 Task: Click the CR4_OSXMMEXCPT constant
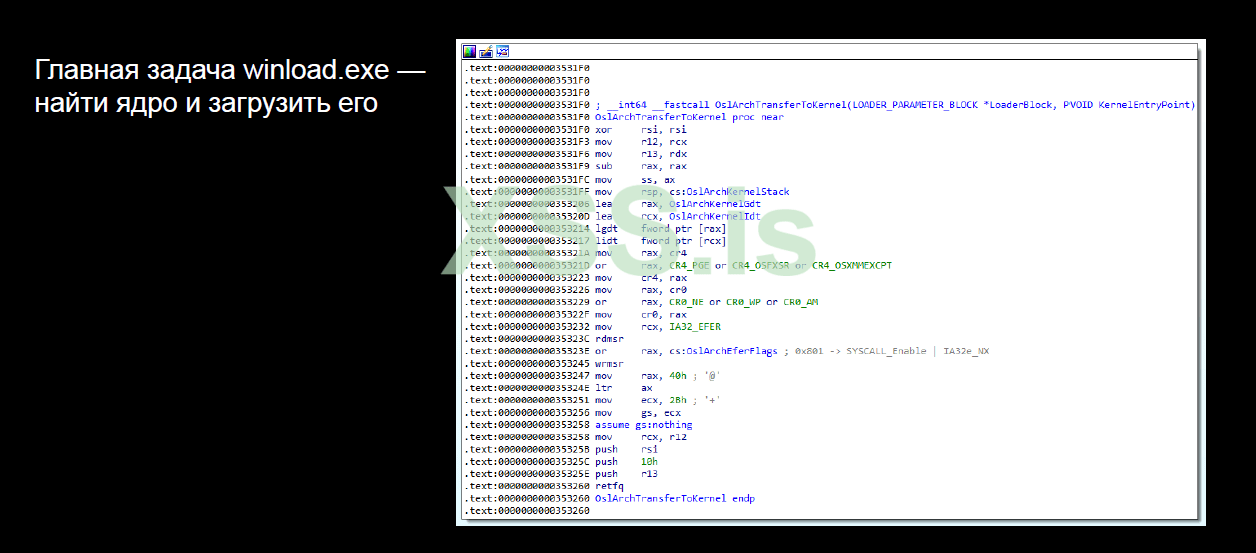pos(851,265)
